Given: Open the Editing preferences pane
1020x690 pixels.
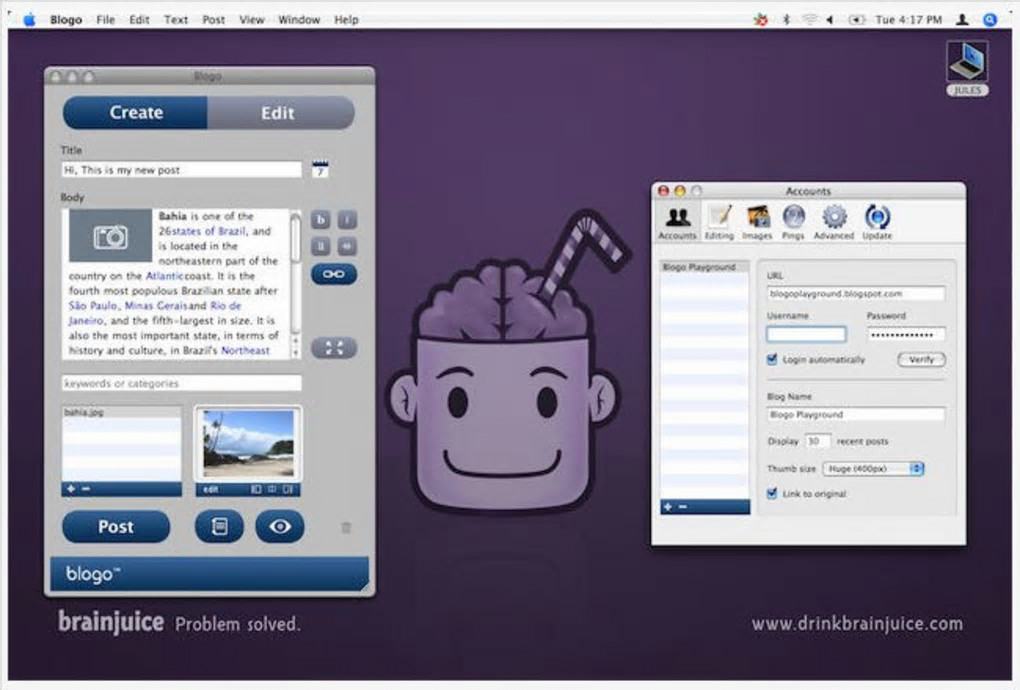Looking at the screenshot, I should [x=719, y=222].
